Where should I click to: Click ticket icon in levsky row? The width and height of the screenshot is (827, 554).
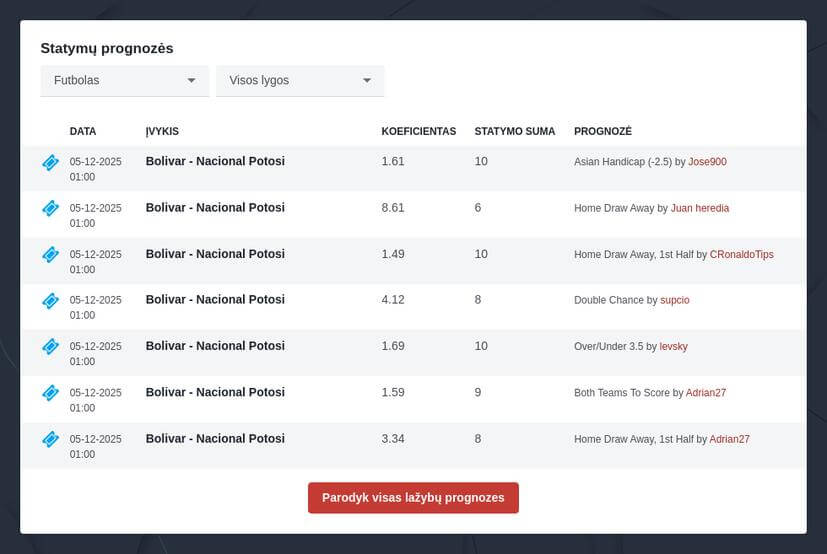coord(50,346)
